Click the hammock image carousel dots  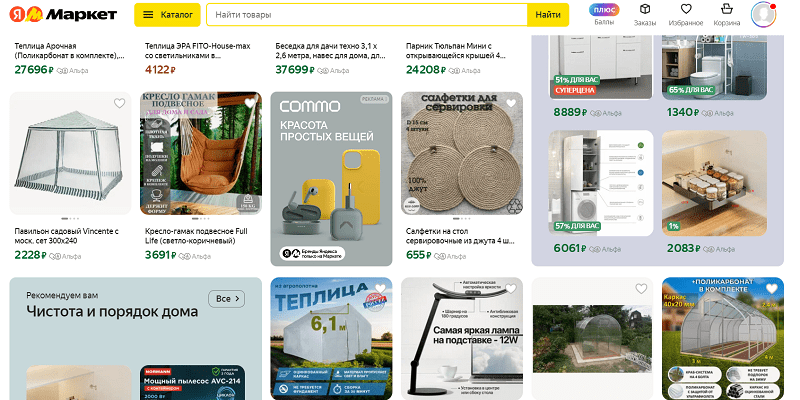click(201, 218)
